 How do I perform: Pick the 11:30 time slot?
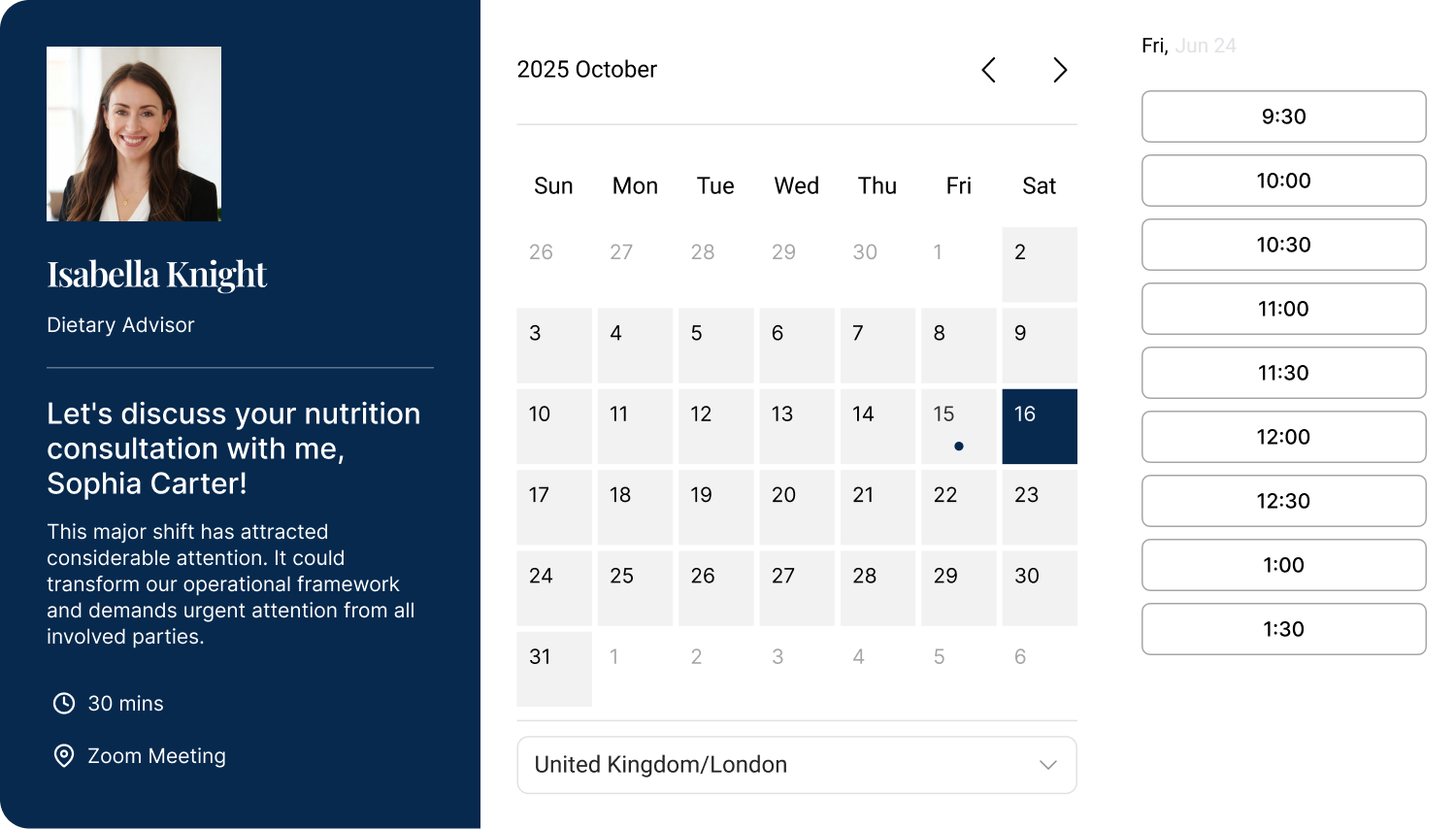(x=1283, y=373)
